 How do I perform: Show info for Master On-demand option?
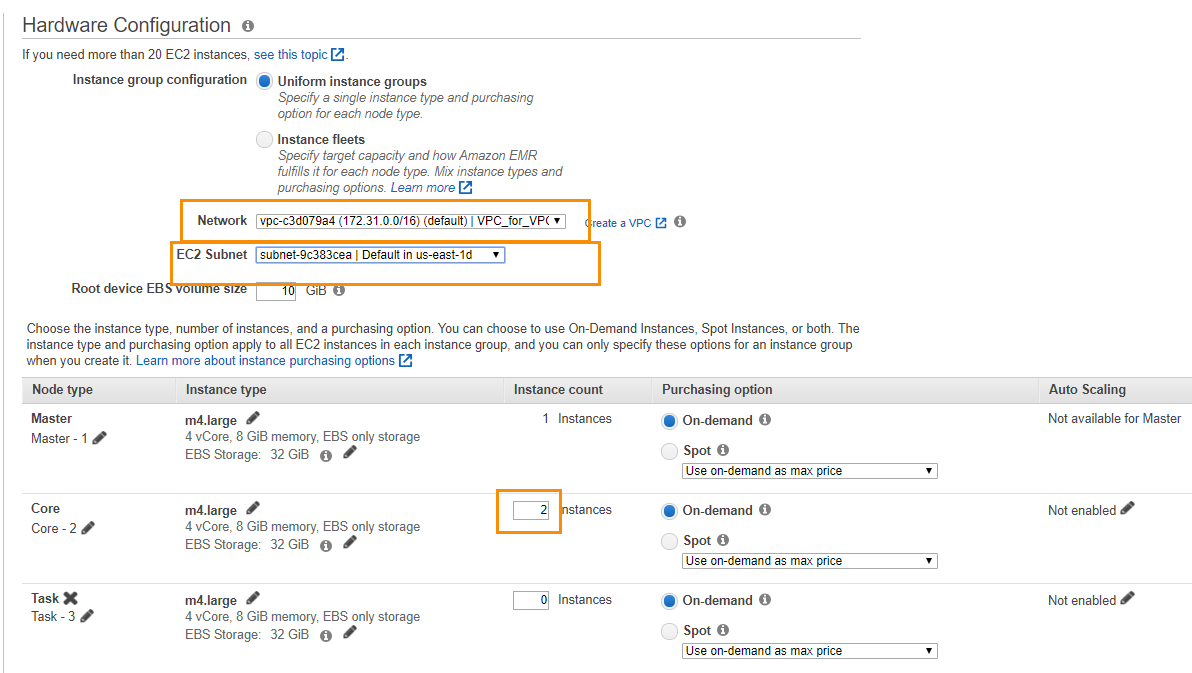click(x=766, y=420)
